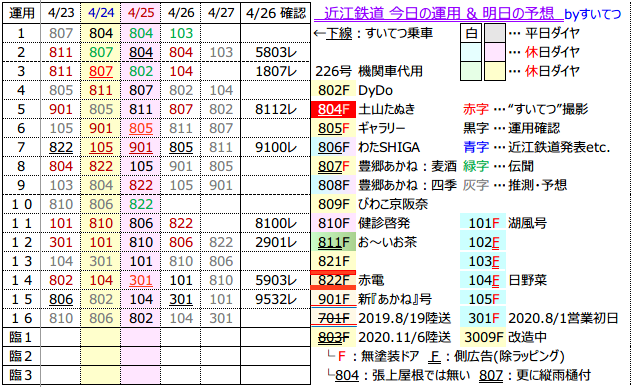
Task: Click the 2020.11/6陸送 note
Action: pos(404,337)
